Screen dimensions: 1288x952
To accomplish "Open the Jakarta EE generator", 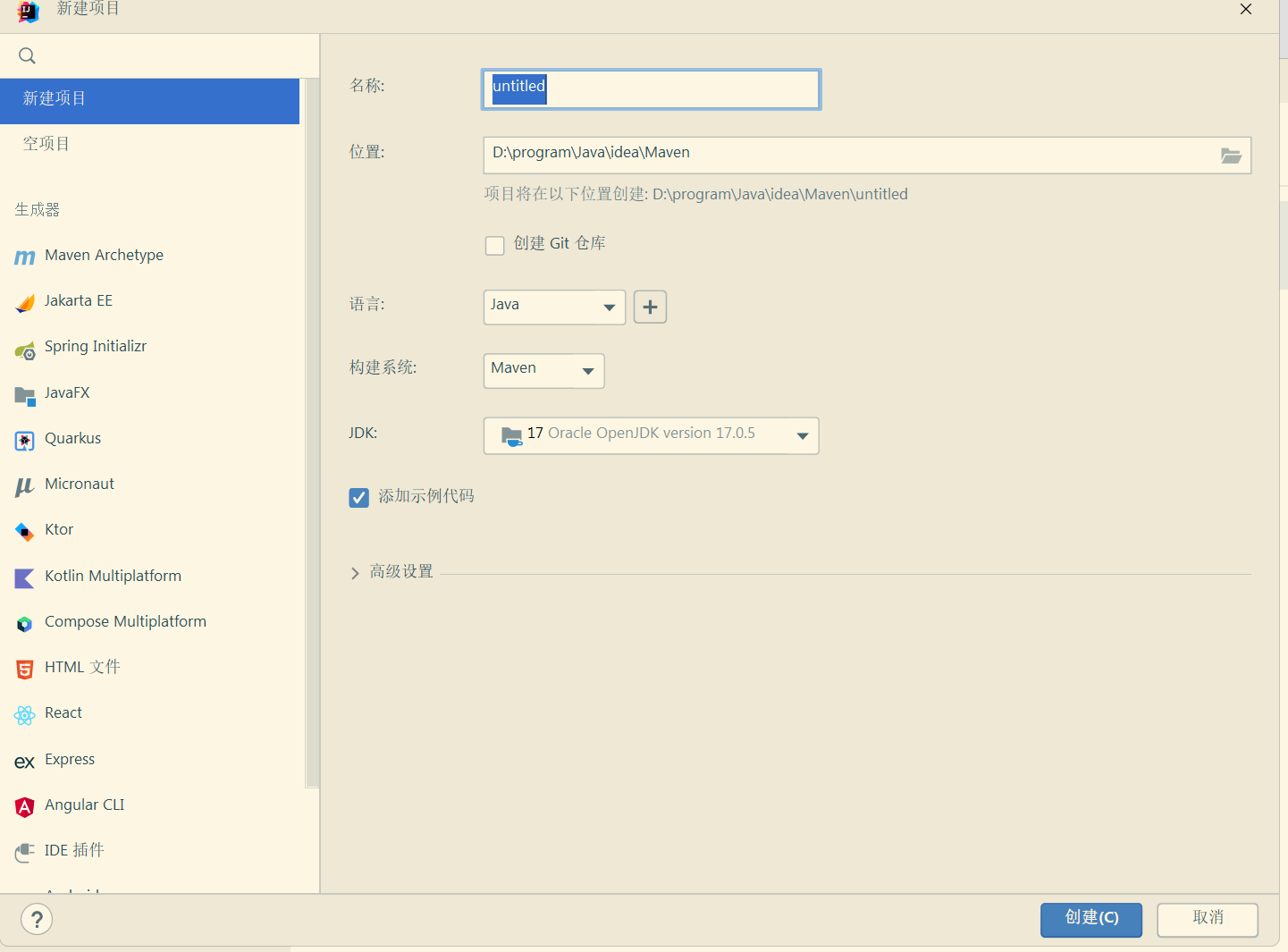I will pos(79,300).
